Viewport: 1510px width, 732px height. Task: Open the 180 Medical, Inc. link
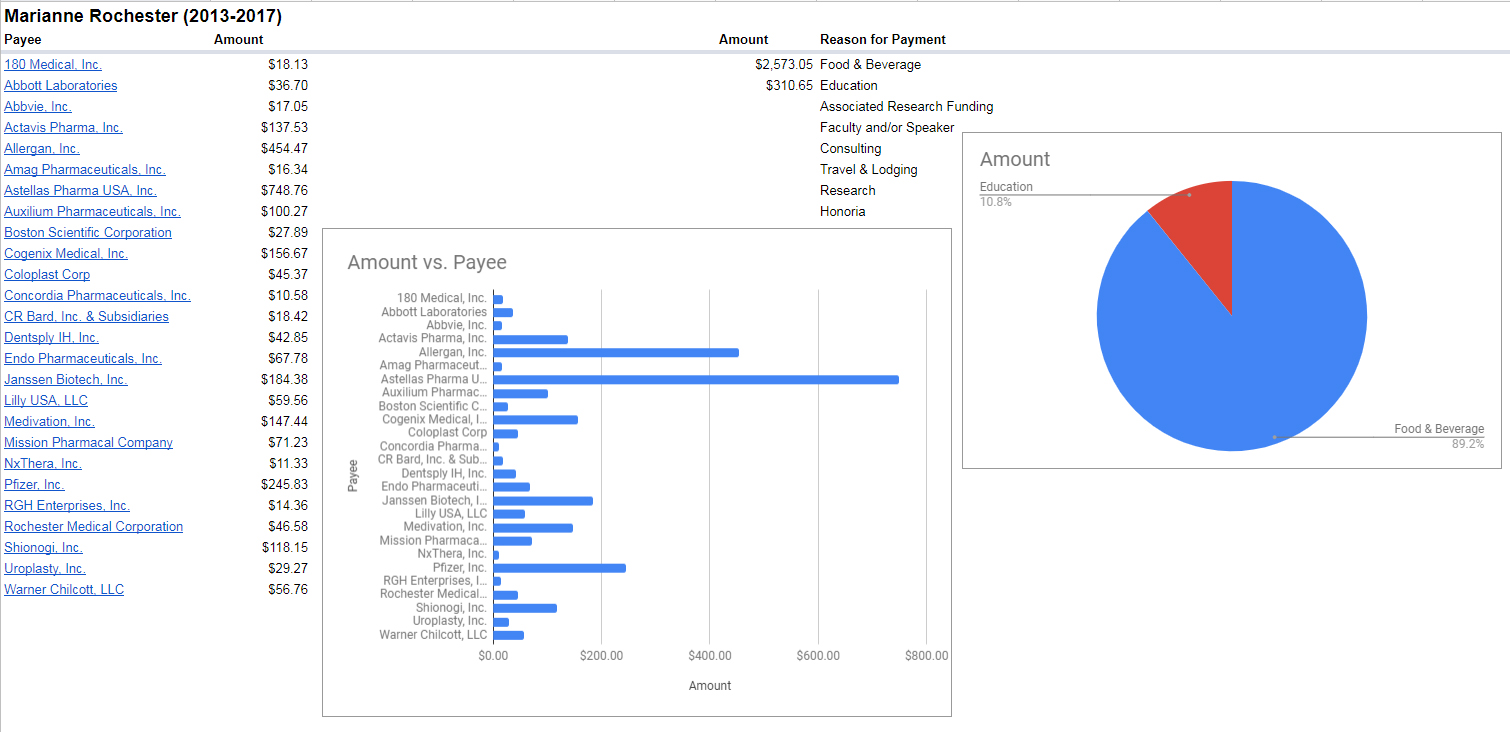[x=53, y=64]
